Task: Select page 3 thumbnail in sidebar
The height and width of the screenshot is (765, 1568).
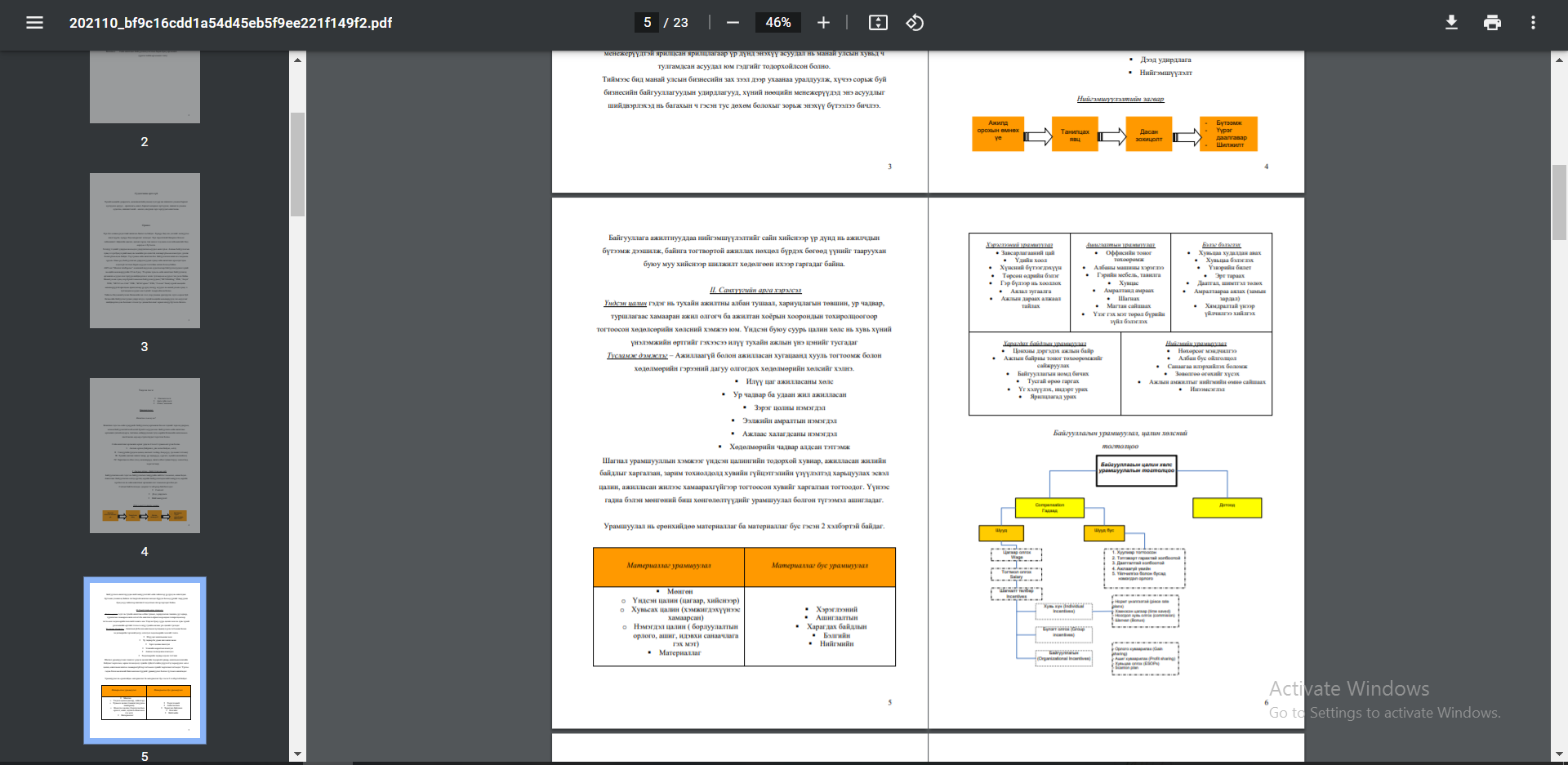Action: pyautogui.click(x=145, y=251)
